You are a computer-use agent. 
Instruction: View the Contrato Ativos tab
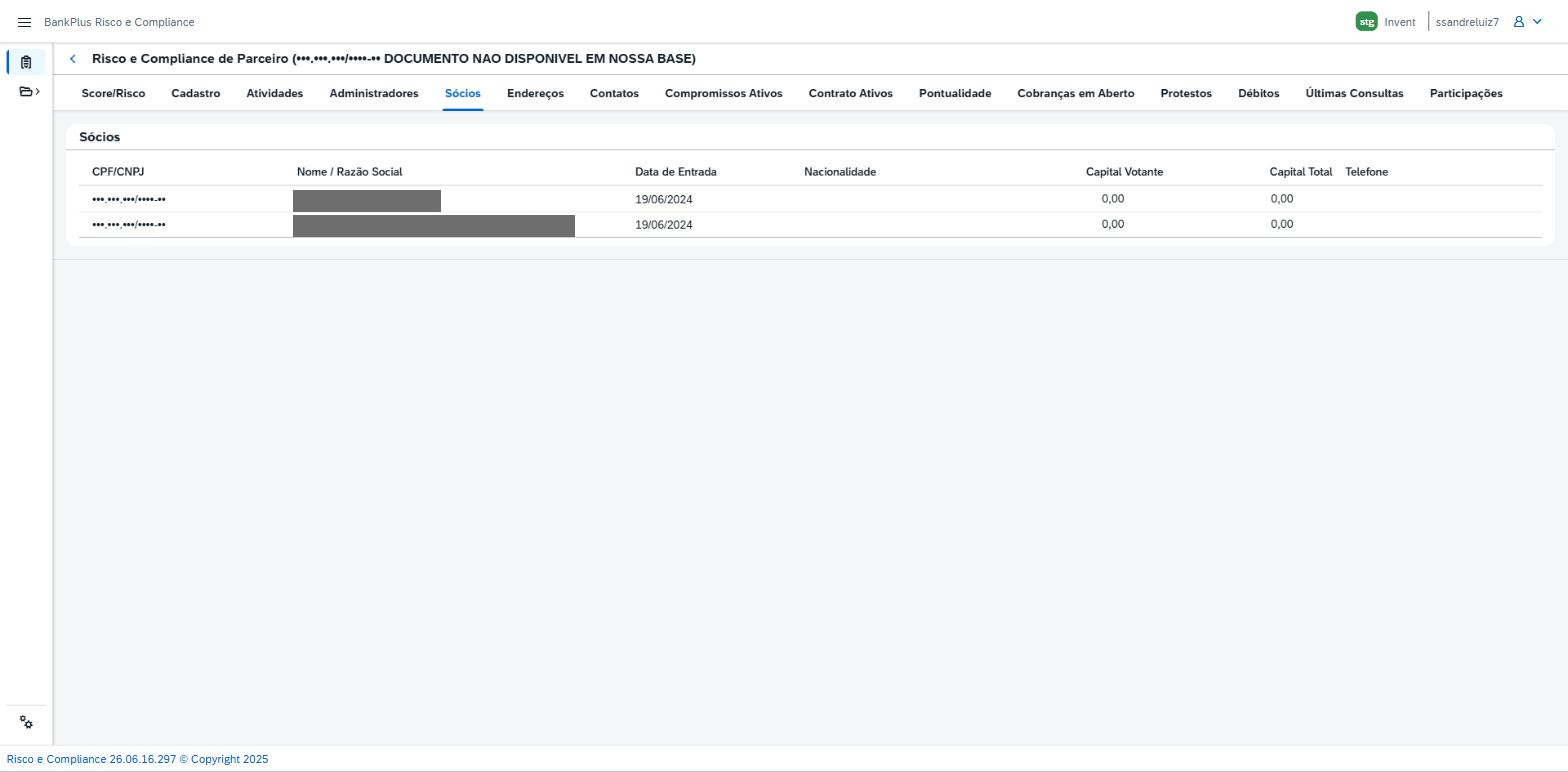coord(851,93)
